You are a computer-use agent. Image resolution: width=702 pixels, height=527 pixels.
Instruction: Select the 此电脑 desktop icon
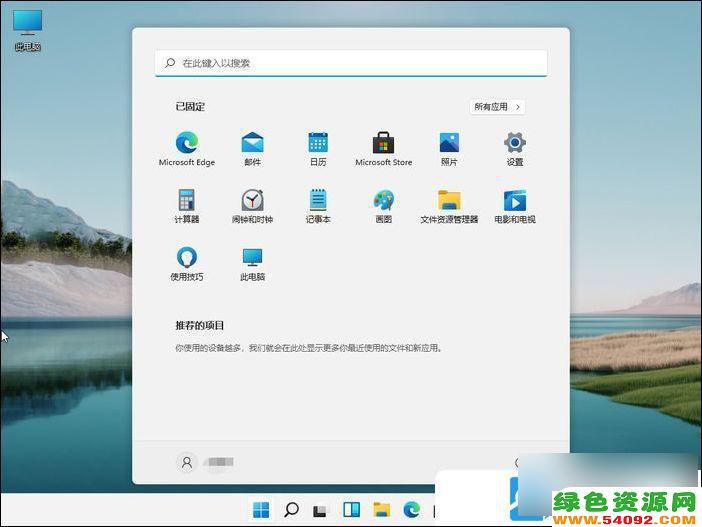pyautogui.click(x=28, y=30)
